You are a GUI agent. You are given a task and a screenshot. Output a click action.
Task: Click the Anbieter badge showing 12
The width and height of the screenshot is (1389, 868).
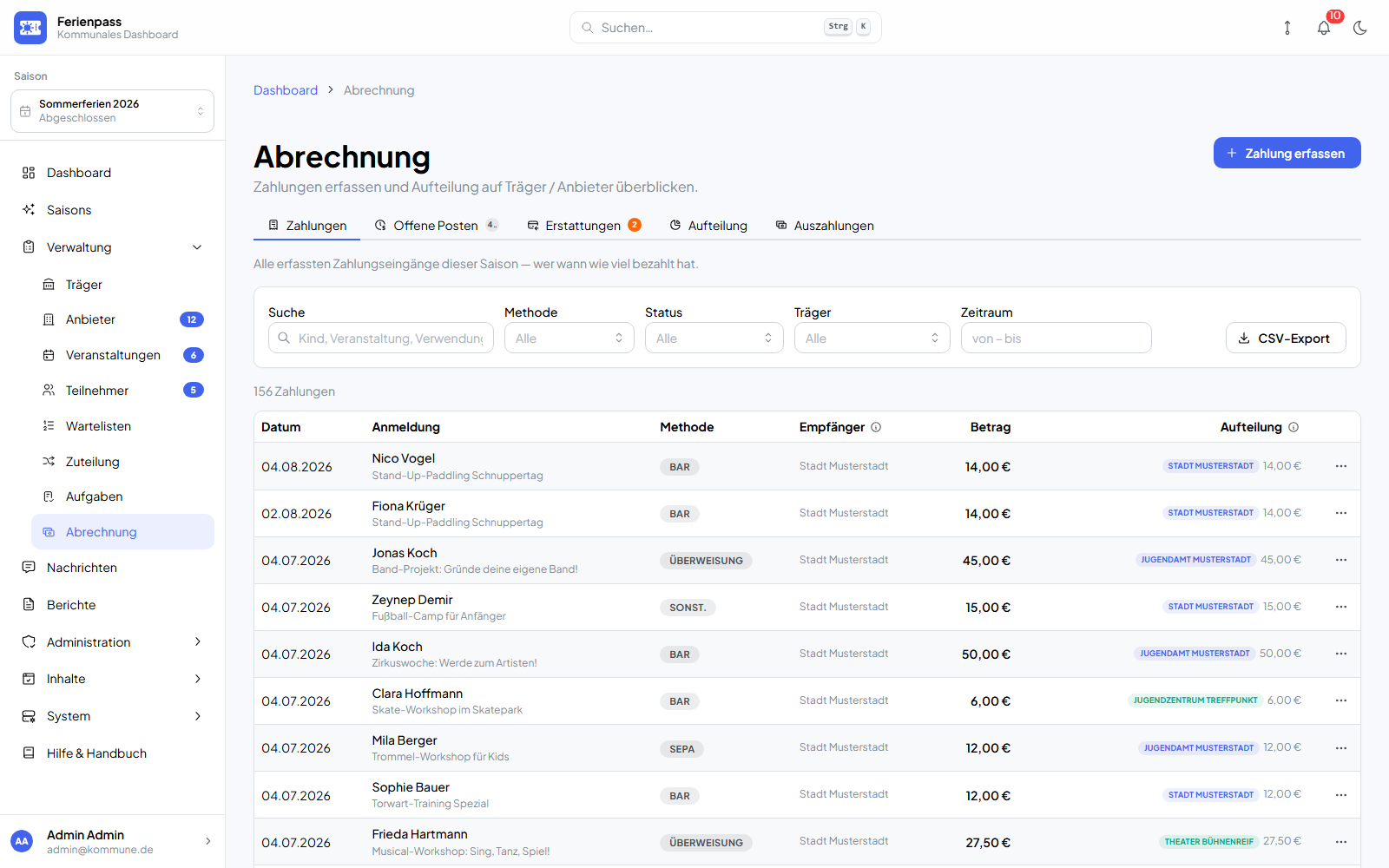coord(192,319)
